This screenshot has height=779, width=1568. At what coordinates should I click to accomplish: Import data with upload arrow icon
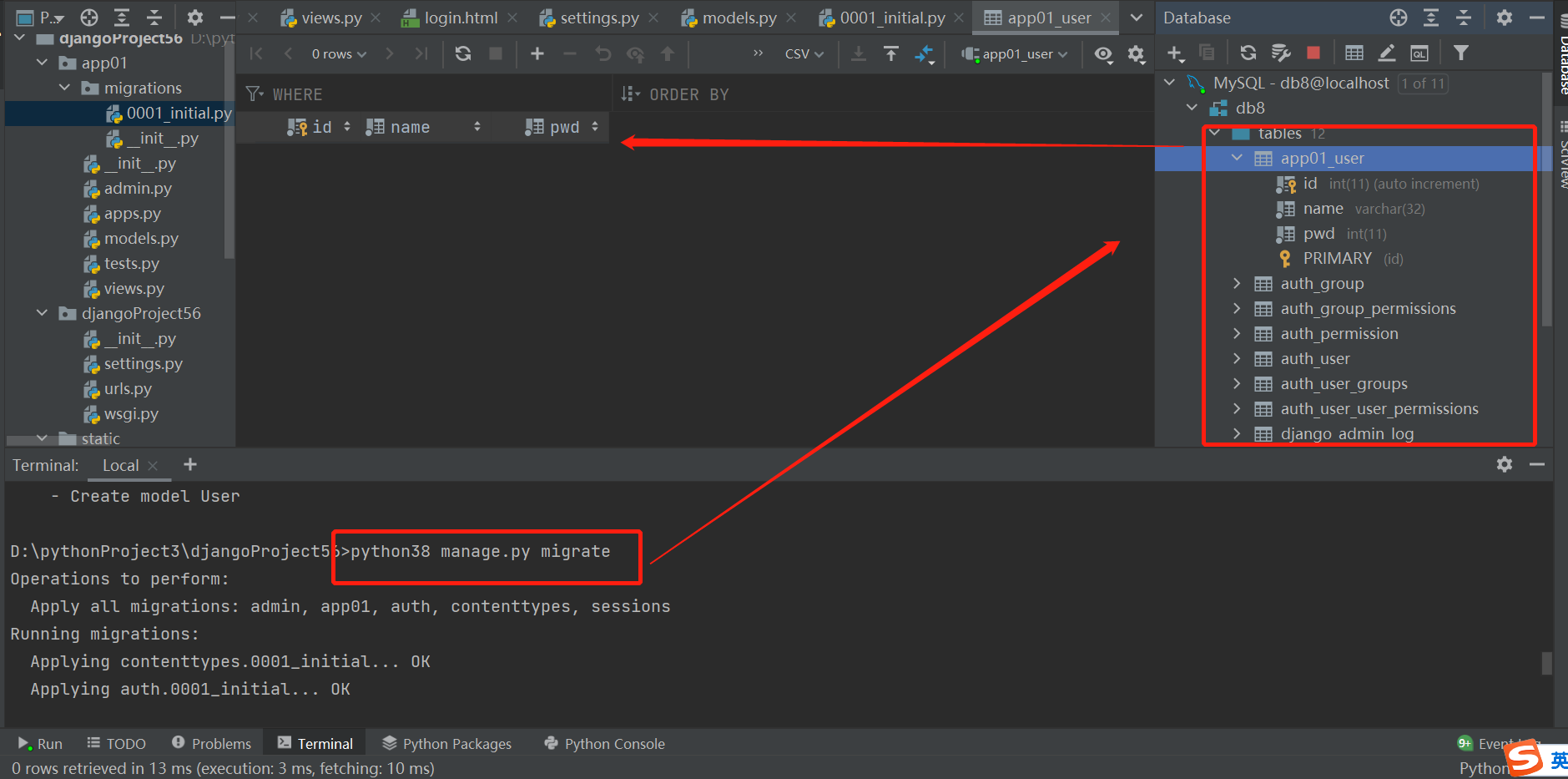(x=891, y=54)
